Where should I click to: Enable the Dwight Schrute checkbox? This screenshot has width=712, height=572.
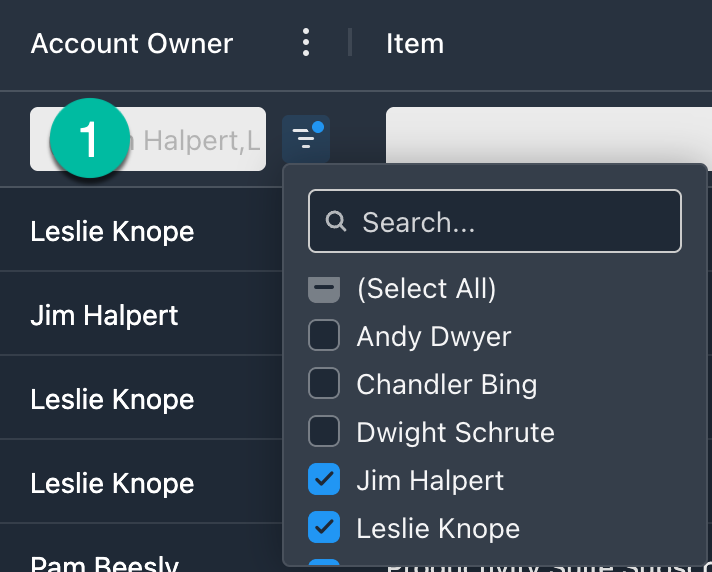[324, 431]
